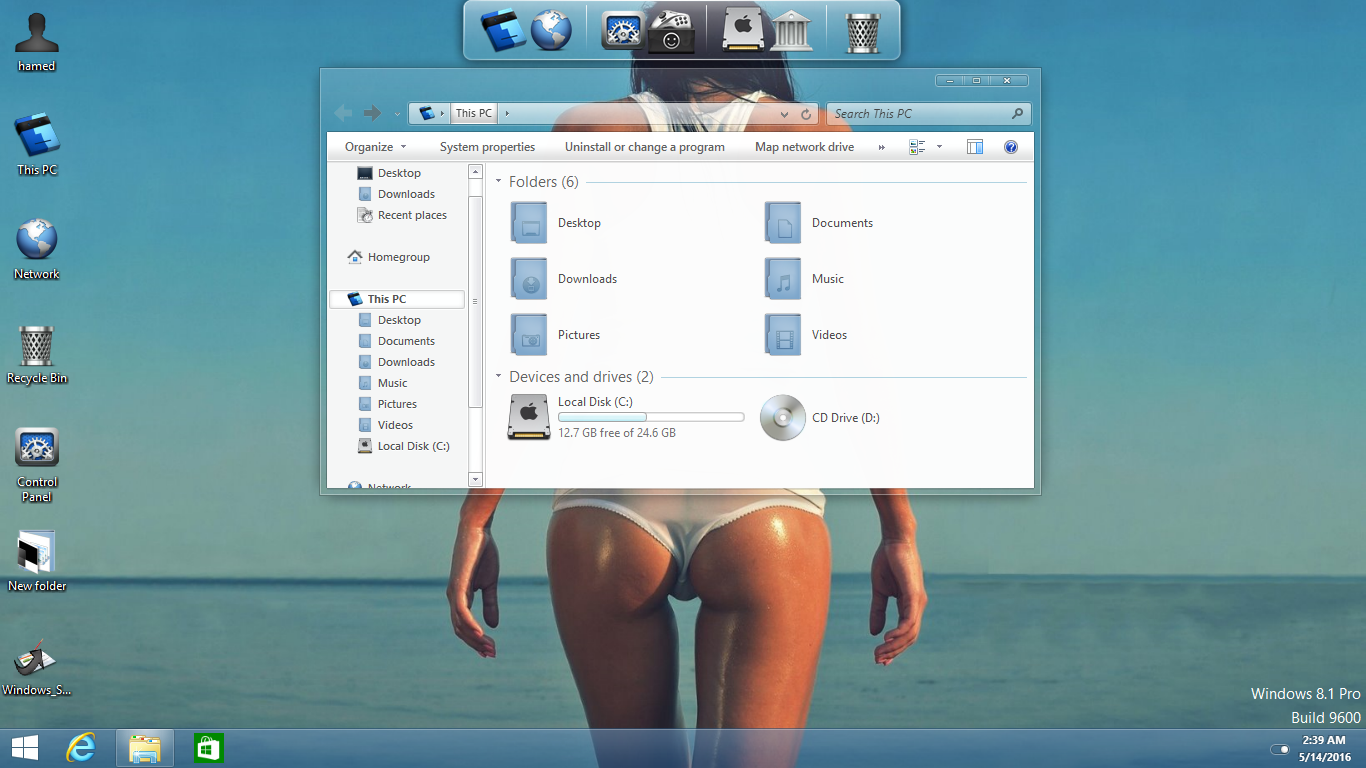Viewport: 1366px width, 768px height.
Task: Click the Local Disk (C:) drive icon
Action: pyautogui.click(x=529, y=417)
